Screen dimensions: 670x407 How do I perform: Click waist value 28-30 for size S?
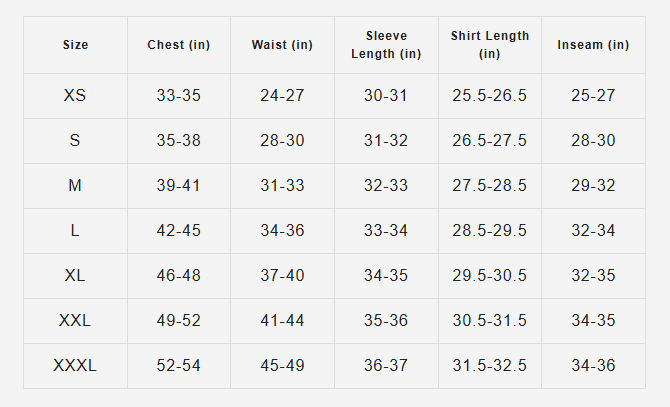point(282,141)
